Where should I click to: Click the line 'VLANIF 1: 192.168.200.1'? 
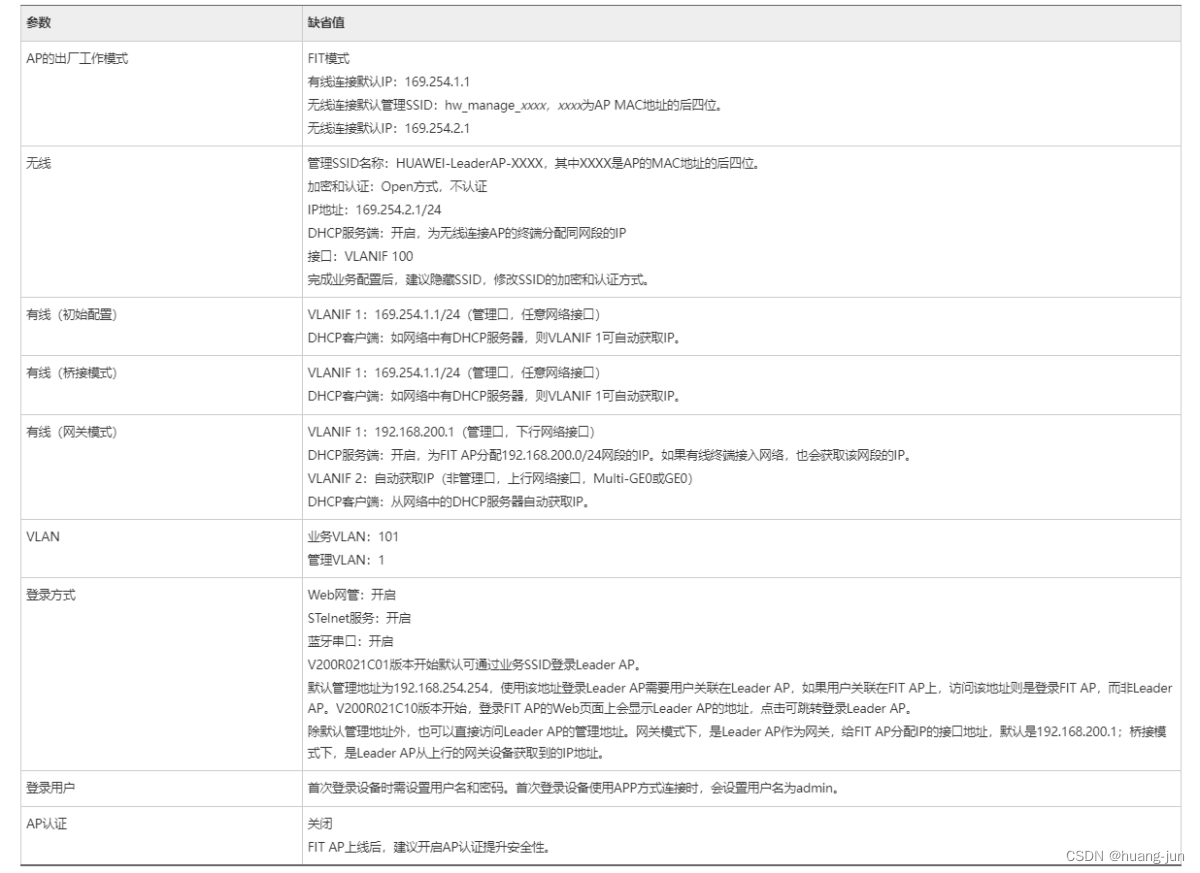[x=452, y=431]
